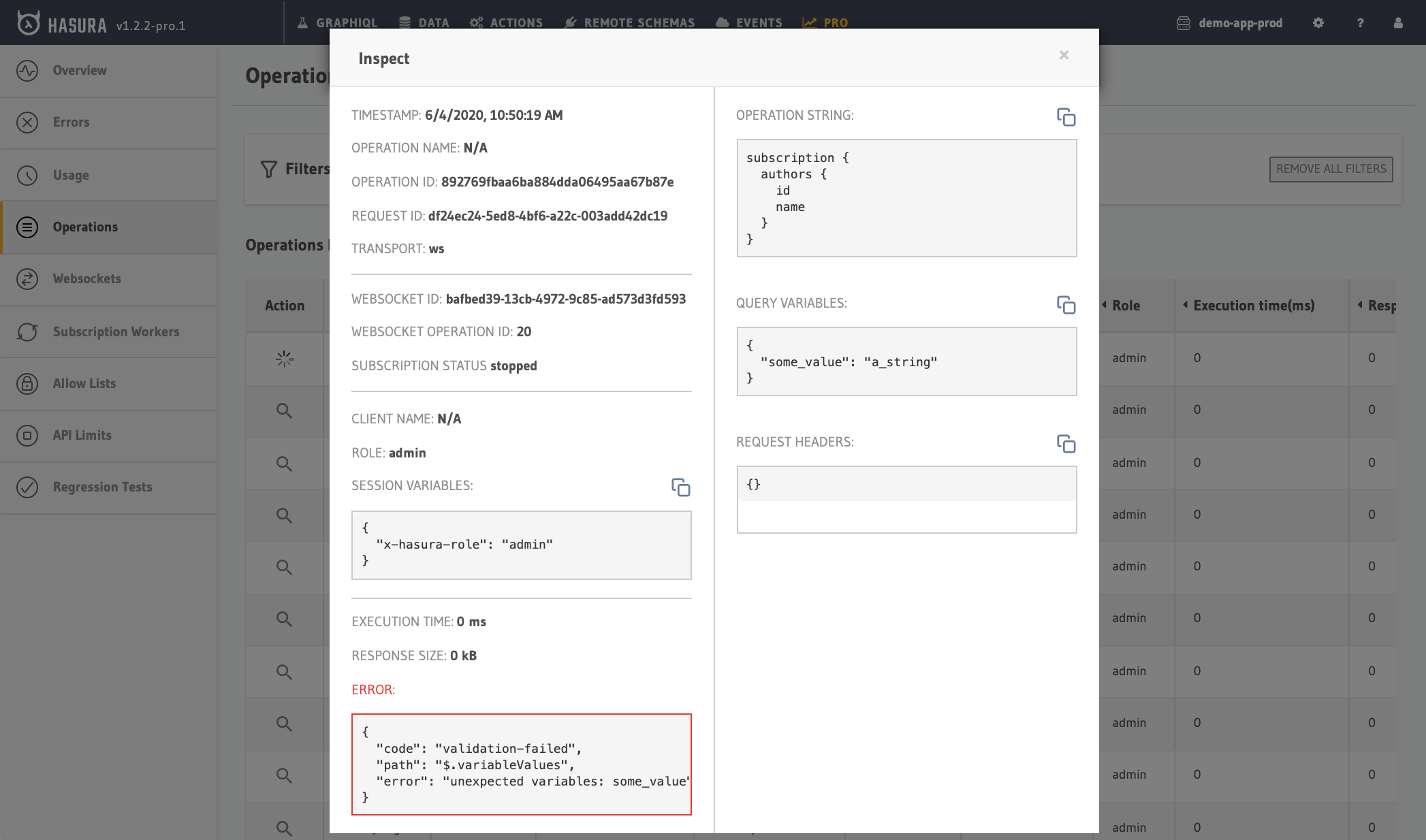Screen dimensions: 1426x840
Task: Copy the operation string
Action: 1066,117
